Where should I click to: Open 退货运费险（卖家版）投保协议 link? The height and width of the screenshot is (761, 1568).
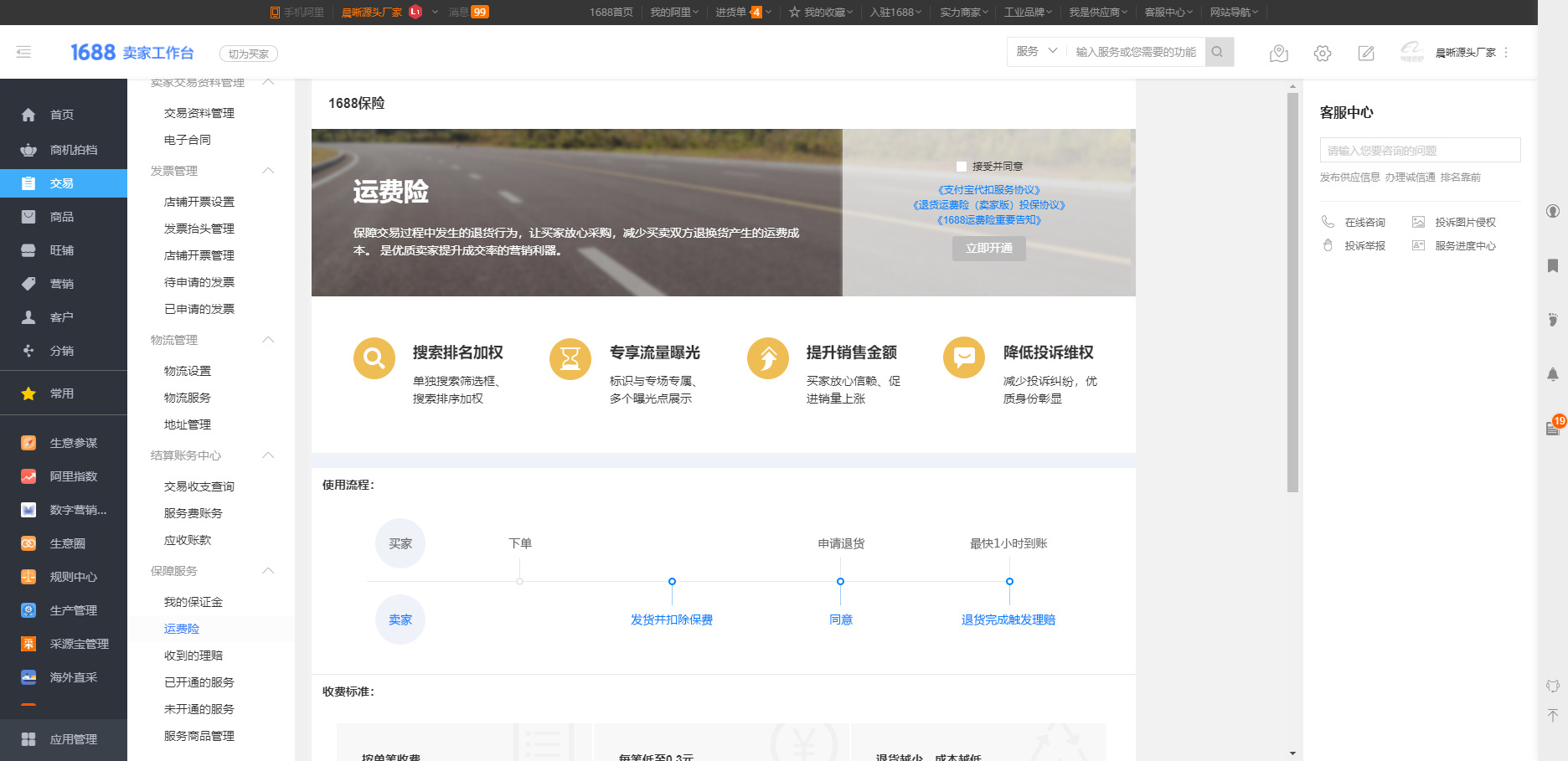[989, 205]
